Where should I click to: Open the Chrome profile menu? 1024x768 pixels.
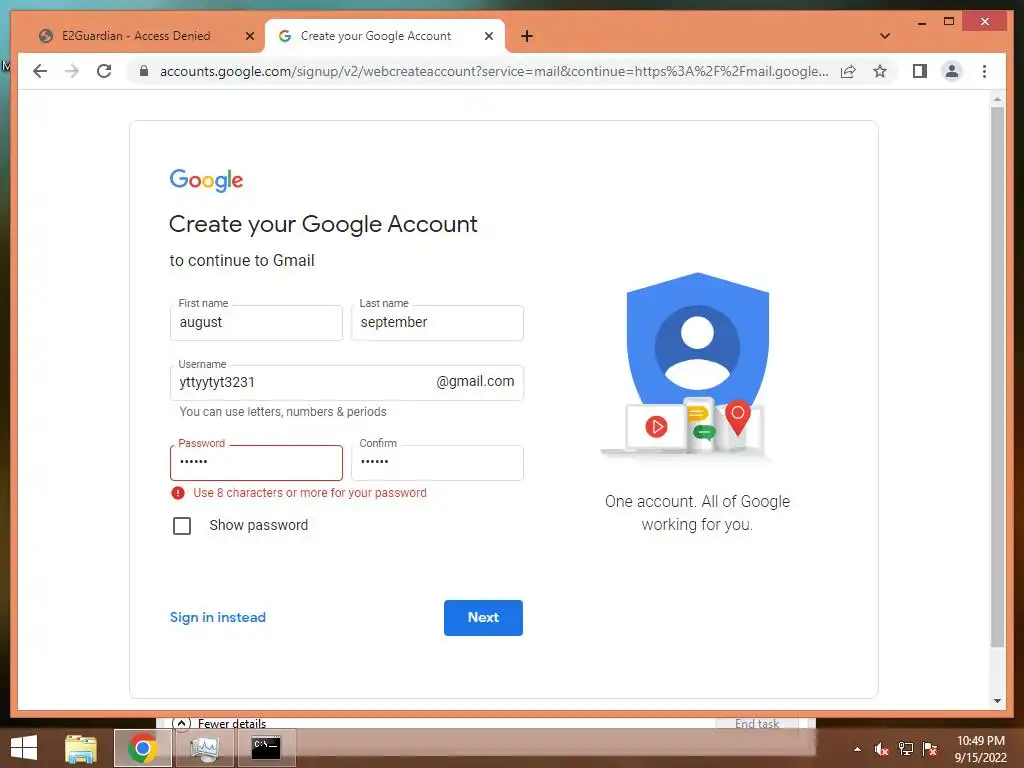952,71
